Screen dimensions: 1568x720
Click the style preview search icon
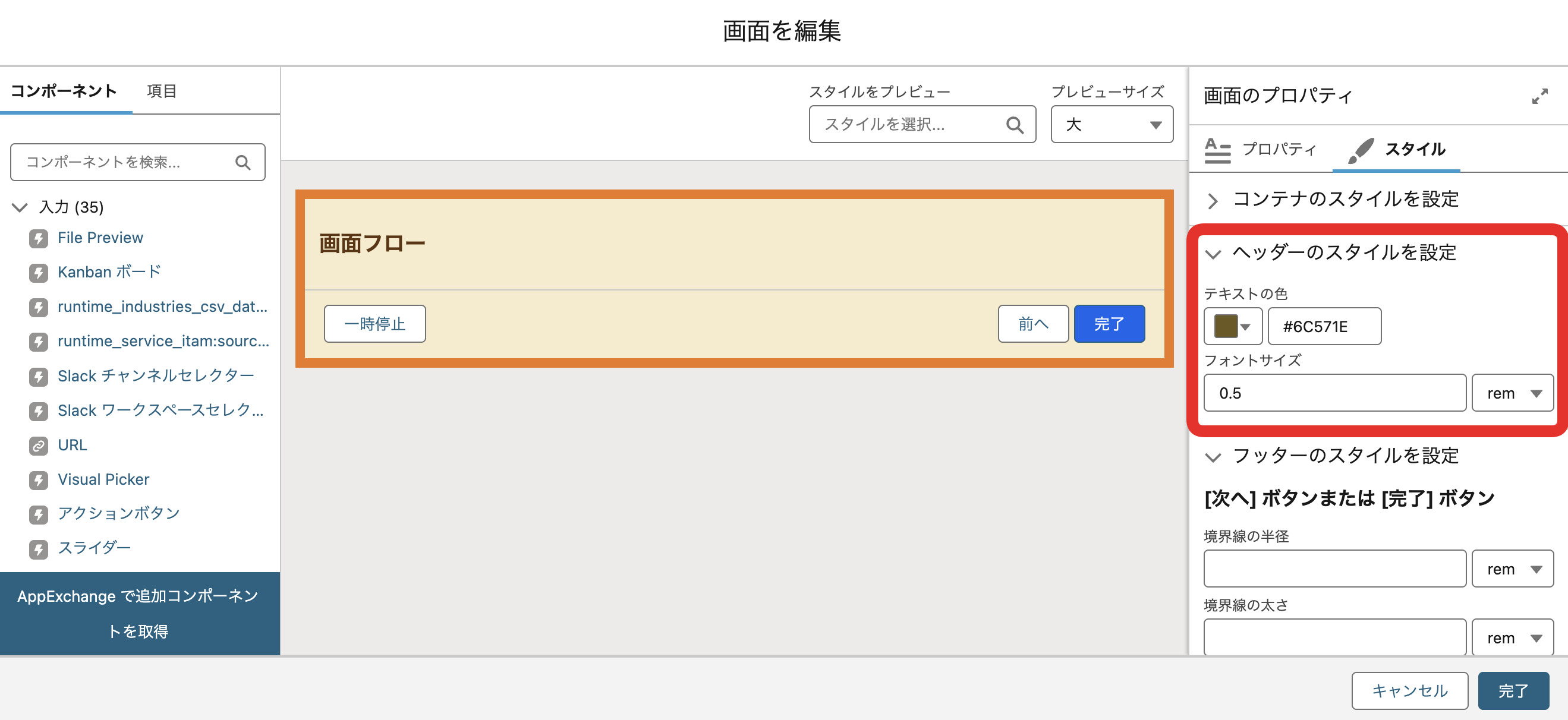[x=1014, y=125]
